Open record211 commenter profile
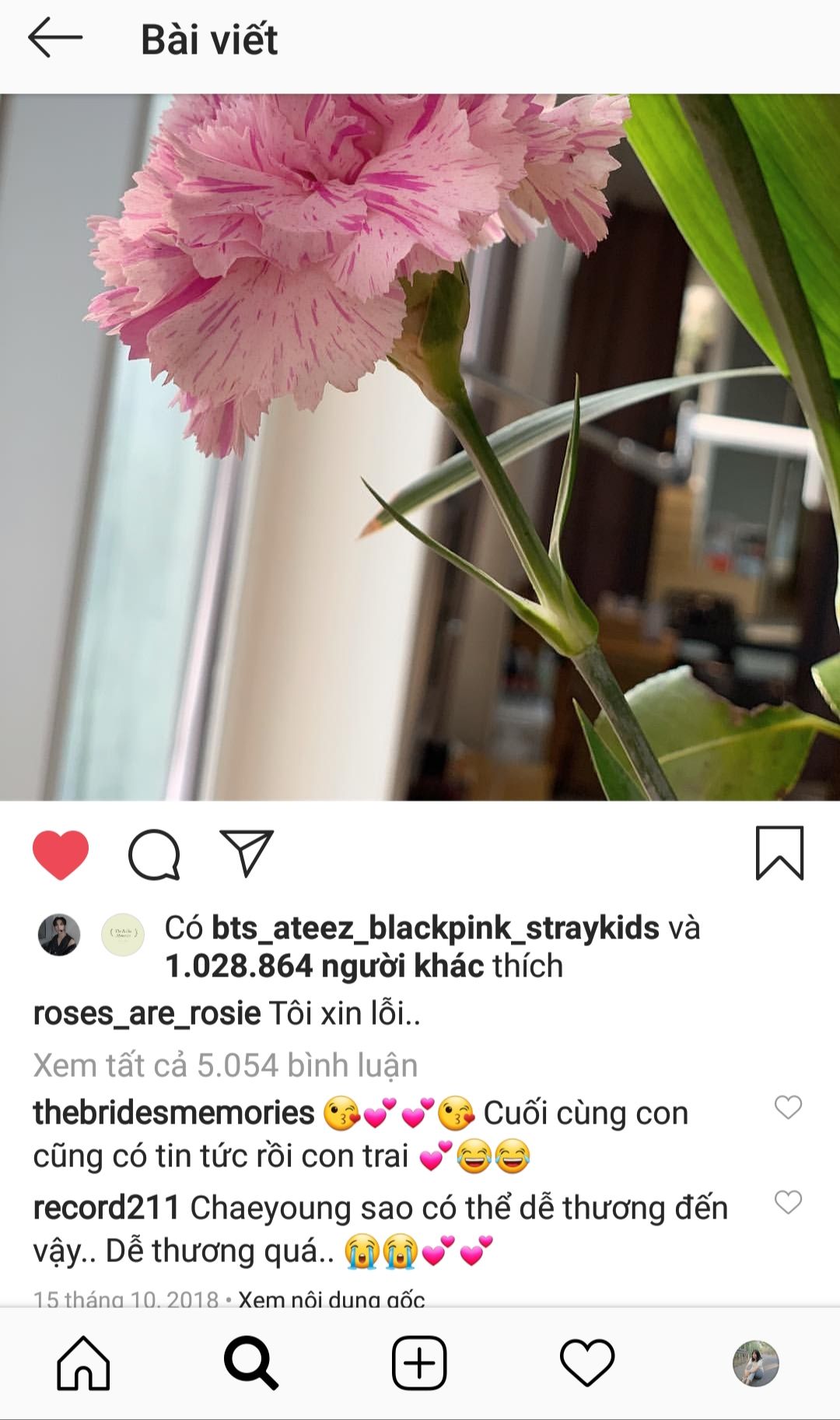Screen dimensions: 840x1420 [107, 1208]
